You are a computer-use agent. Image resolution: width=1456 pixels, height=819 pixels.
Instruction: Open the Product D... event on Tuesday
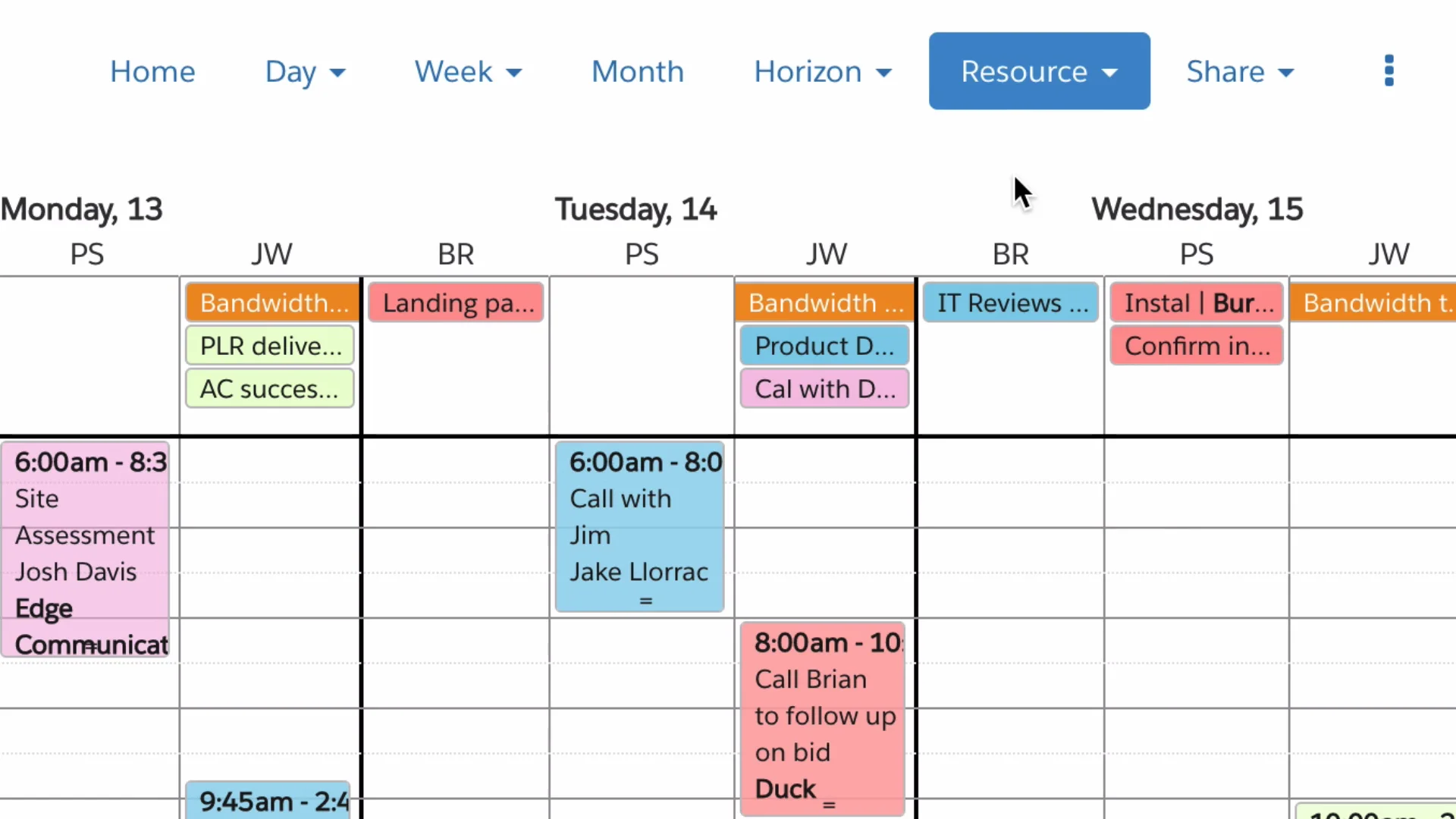[824, 346]
